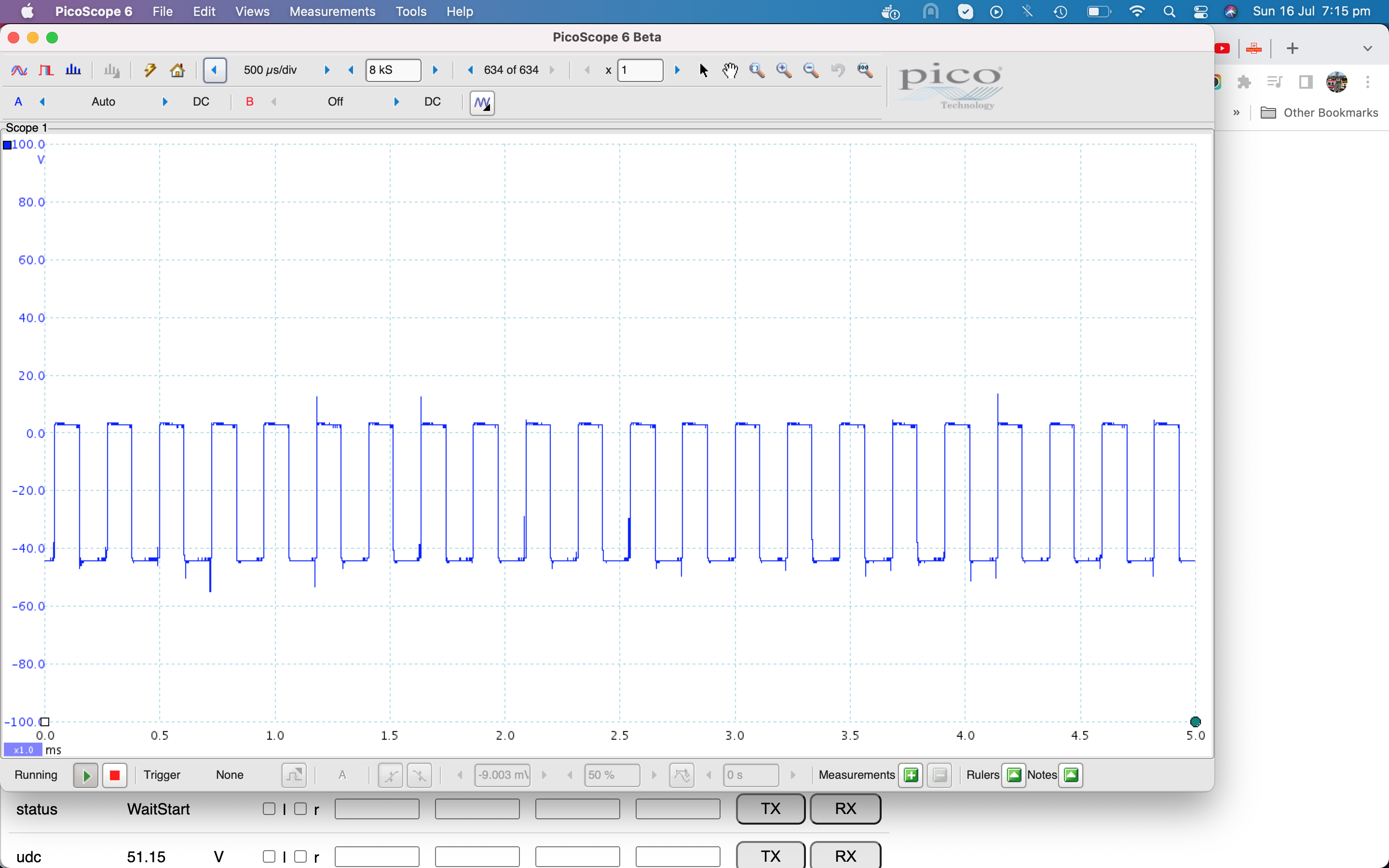Switch to Persistence mode icon
Viewport: 1389px width, 868px height.
pyautogui.click(x=46, y=70)
